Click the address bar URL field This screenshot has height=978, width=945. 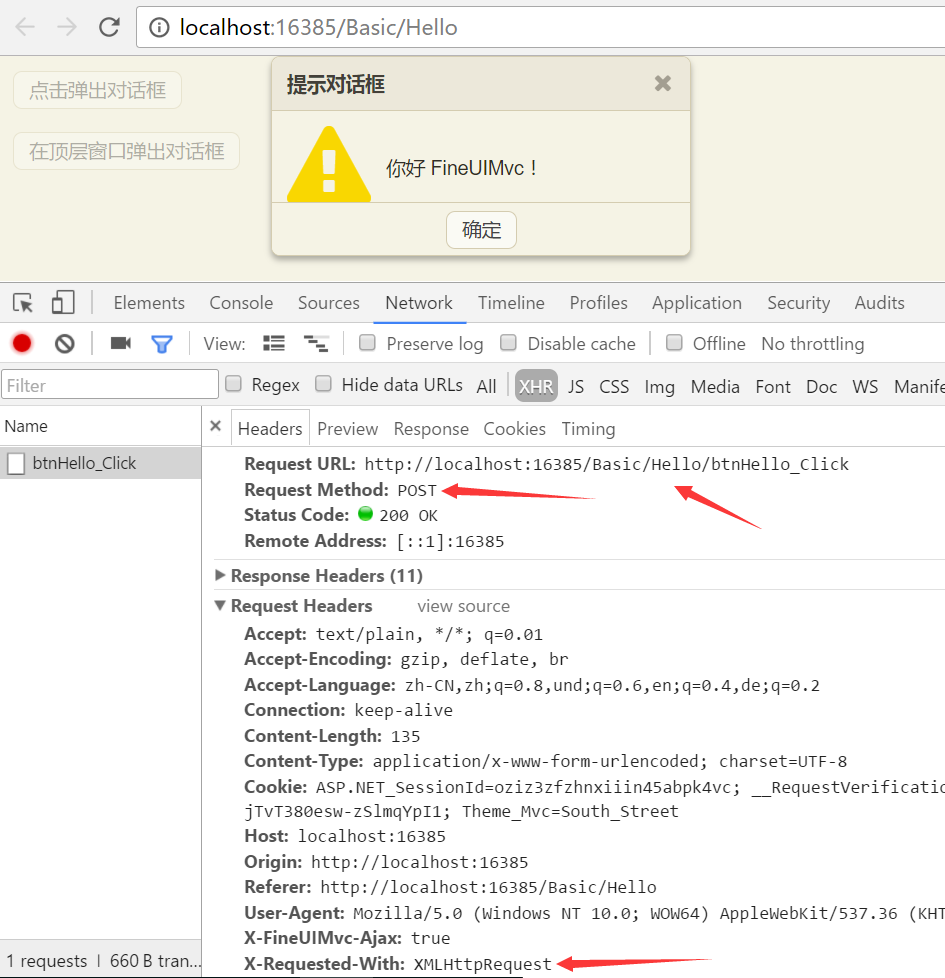(x=540, y=27)
